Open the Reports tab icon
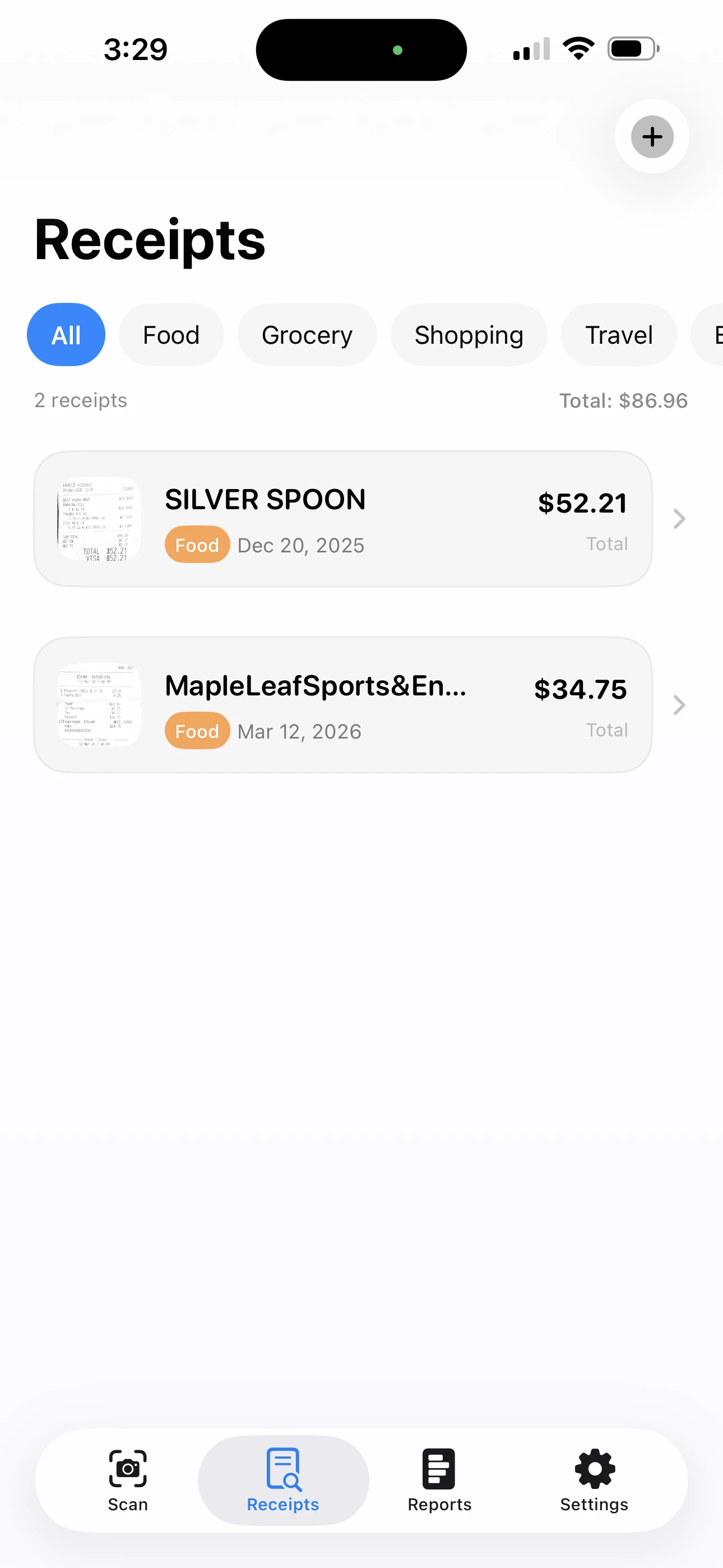The image size is (723, 1568). [x=439, y=1468]
